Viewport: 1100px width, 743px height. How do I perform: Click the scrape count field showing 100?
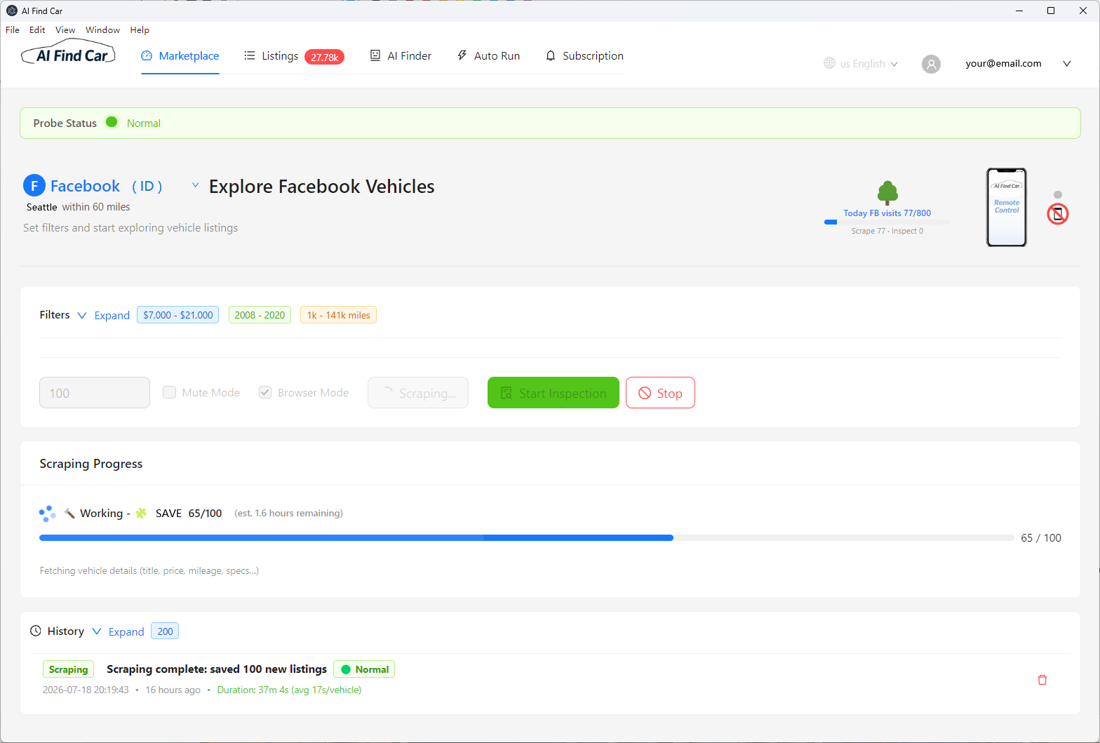(95, 393)
